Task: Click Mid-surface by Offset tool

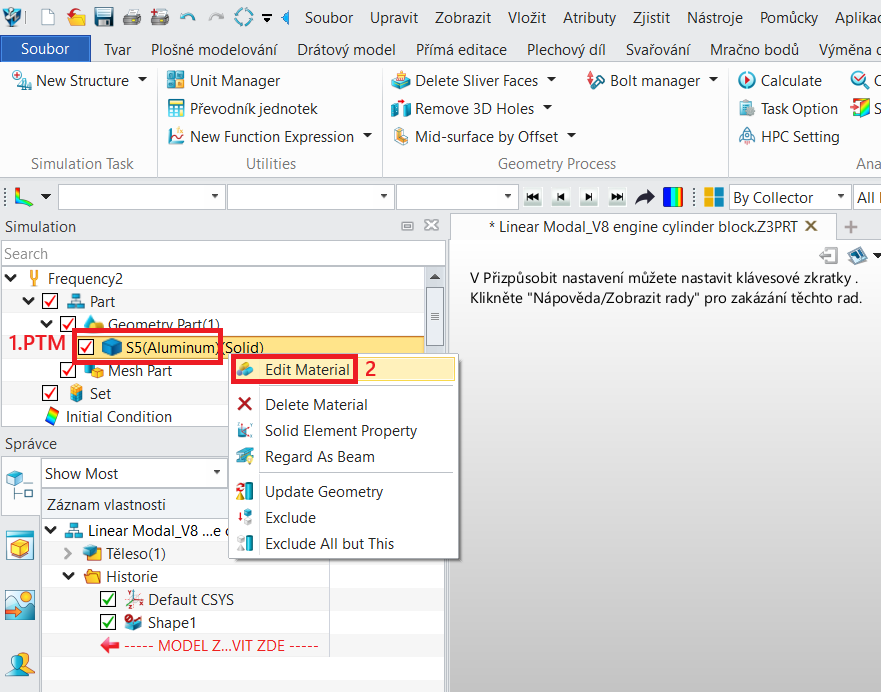Action: pyautogui.click(x=475, y=136)
